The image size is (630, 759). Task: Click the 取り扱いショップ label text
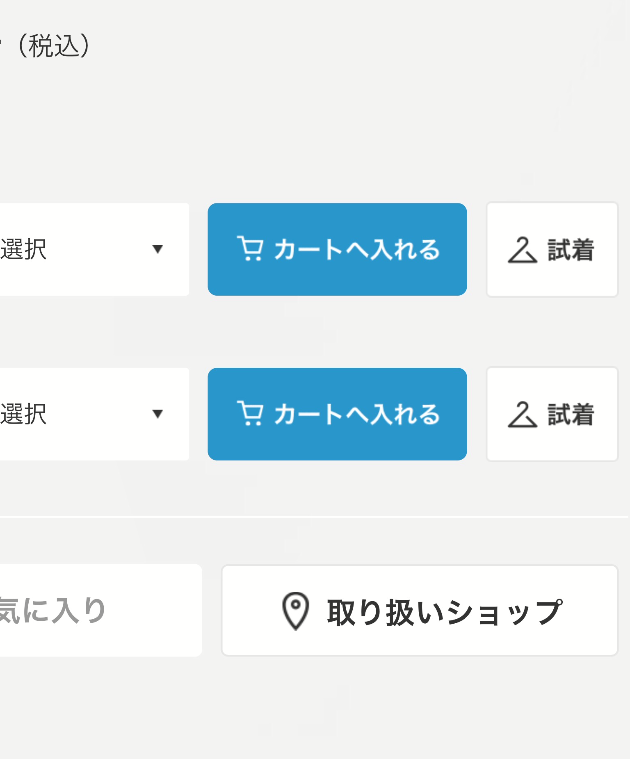445,612
